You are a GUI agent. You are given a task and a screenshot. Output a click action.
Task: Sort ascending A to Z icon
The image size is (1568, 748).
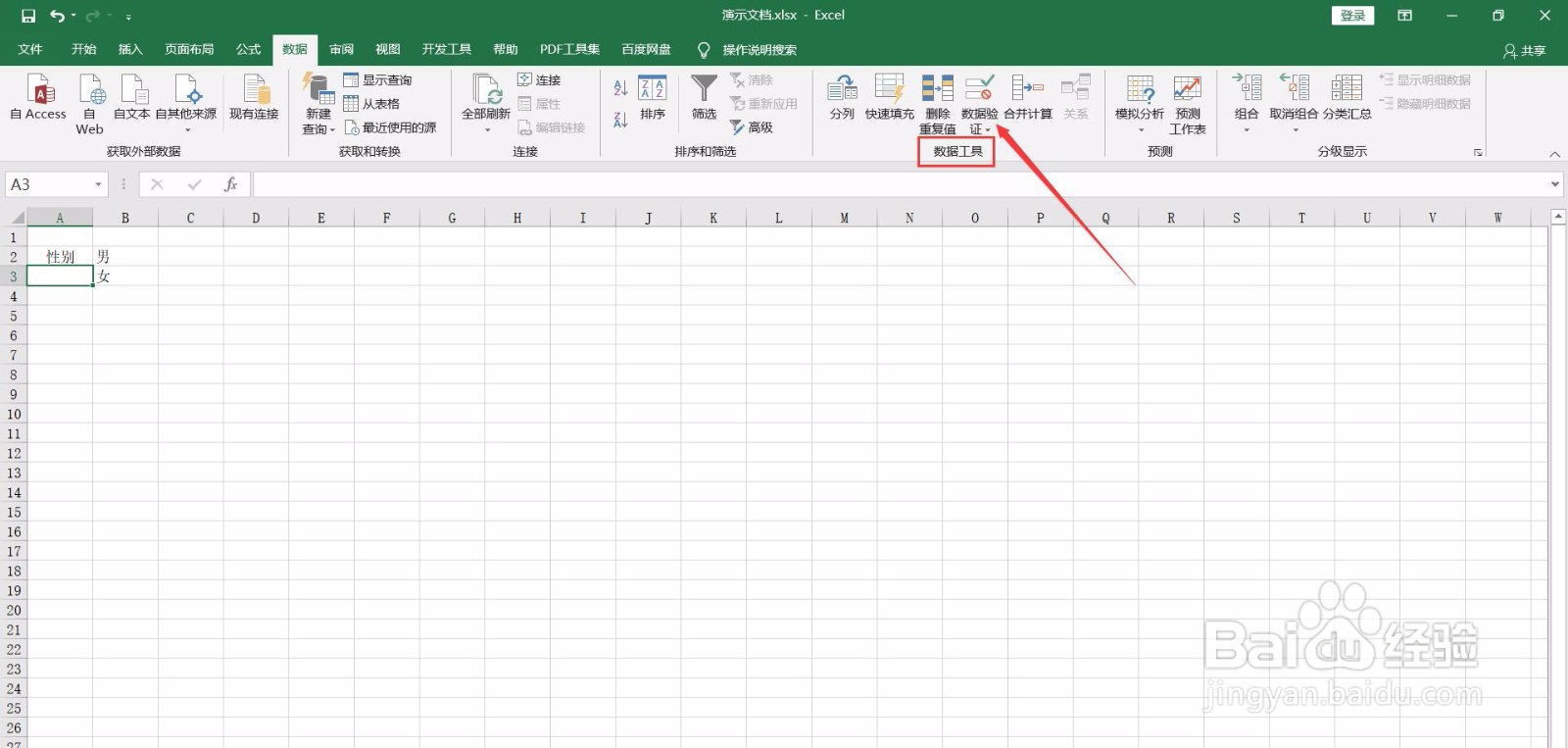point(620,88)
